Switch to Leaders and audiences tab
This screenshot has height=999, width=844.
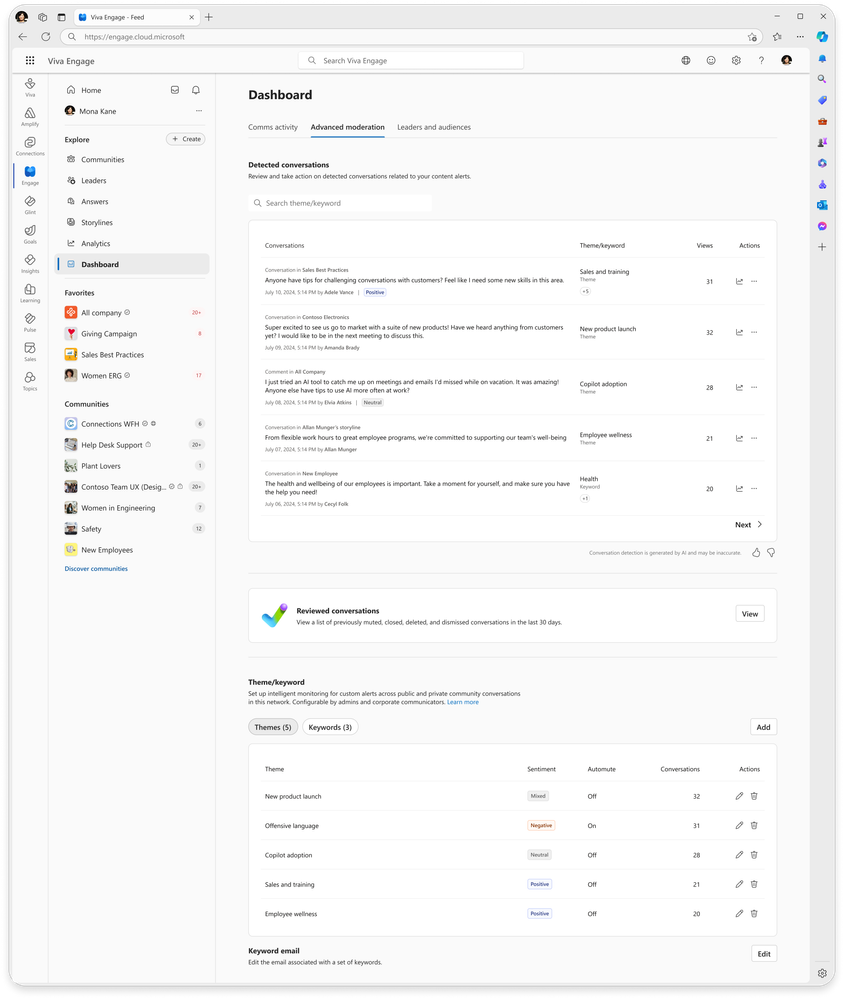(434, 127)
